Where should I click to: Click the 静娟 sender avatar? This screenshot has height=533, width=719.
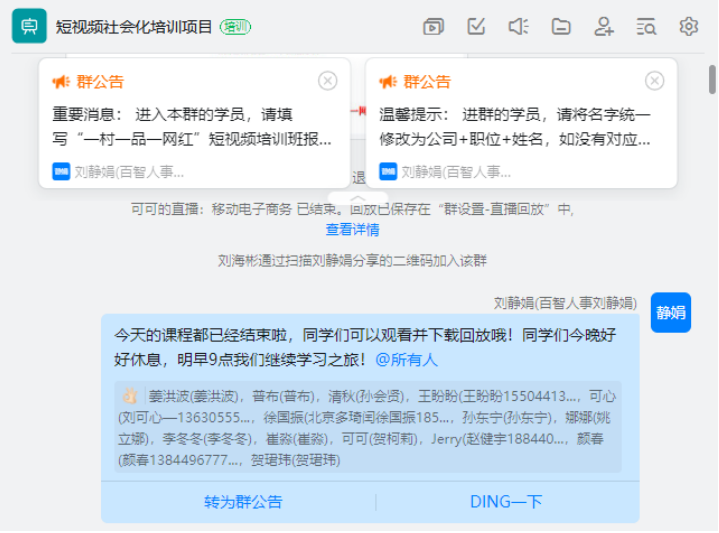pyautogui.click(x=670, y=312)
